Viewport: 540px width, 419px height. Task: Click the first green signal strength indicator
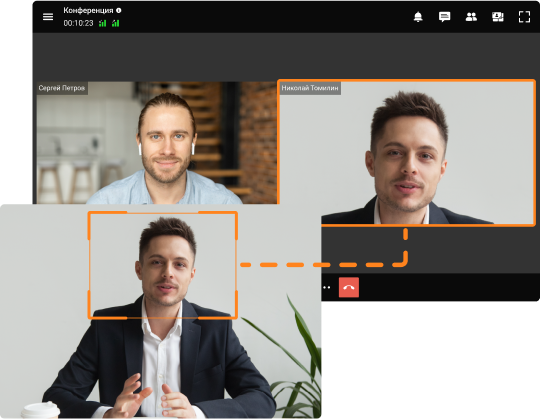(x=103, y=23)
